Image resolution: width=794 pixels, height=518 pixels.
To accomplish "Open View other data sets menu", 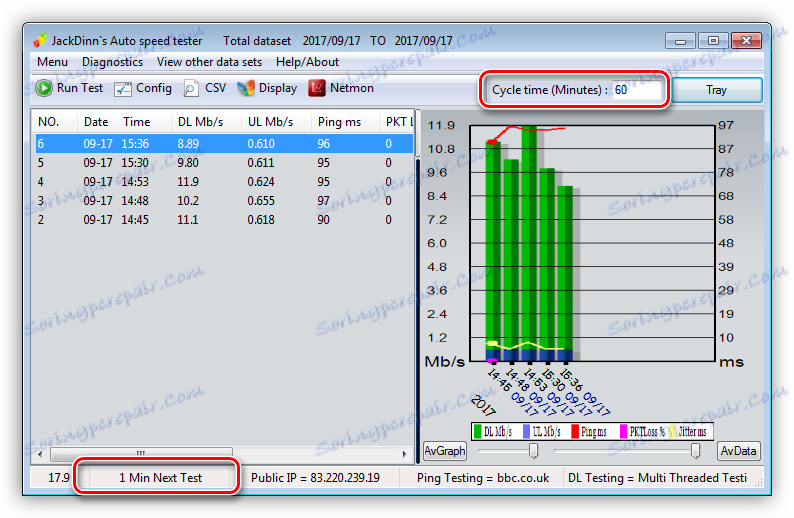I will (209, 62).
